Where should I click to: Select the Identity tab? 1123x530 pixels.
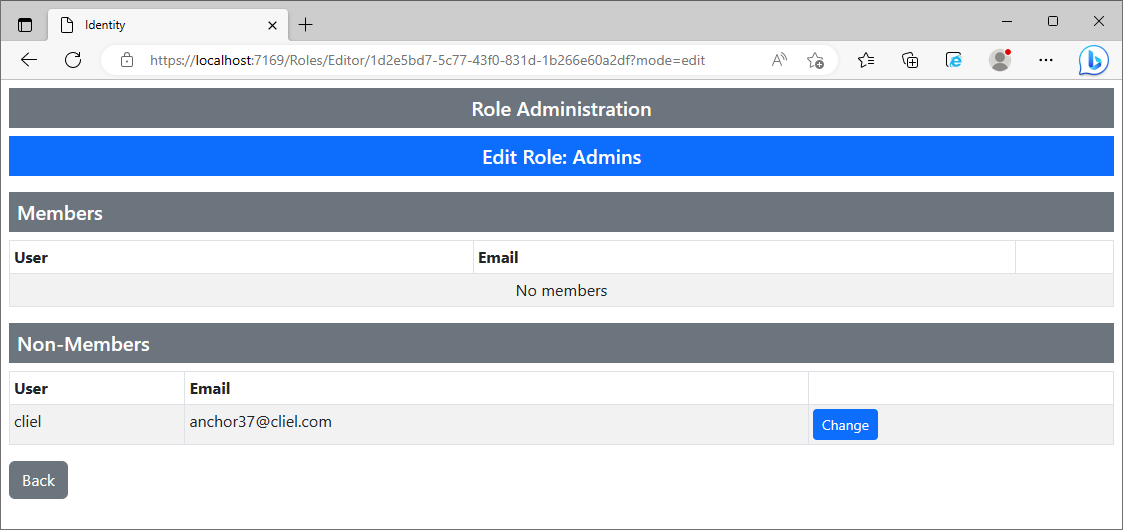tap(168, 25)
